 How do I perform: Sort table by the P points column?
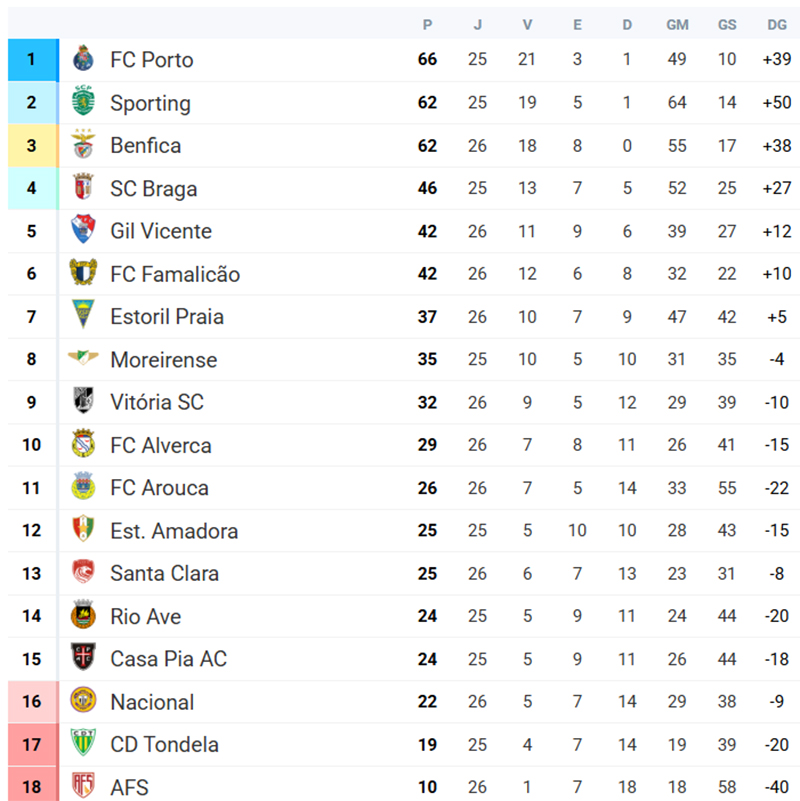pyautogui.click(x=427, y=24)
